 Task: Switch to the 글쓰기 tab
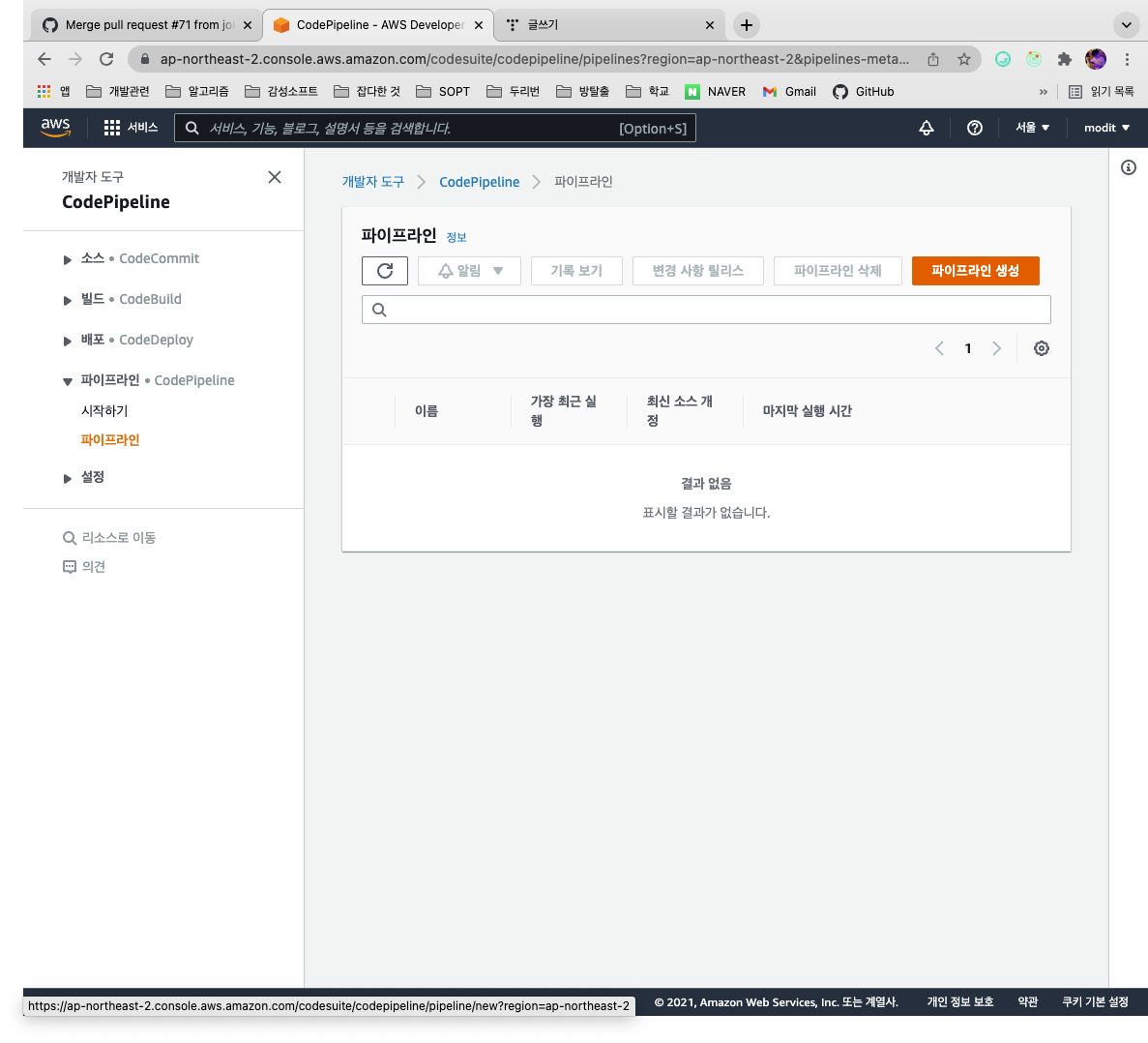pyautogui.click(x=609, y=25)
